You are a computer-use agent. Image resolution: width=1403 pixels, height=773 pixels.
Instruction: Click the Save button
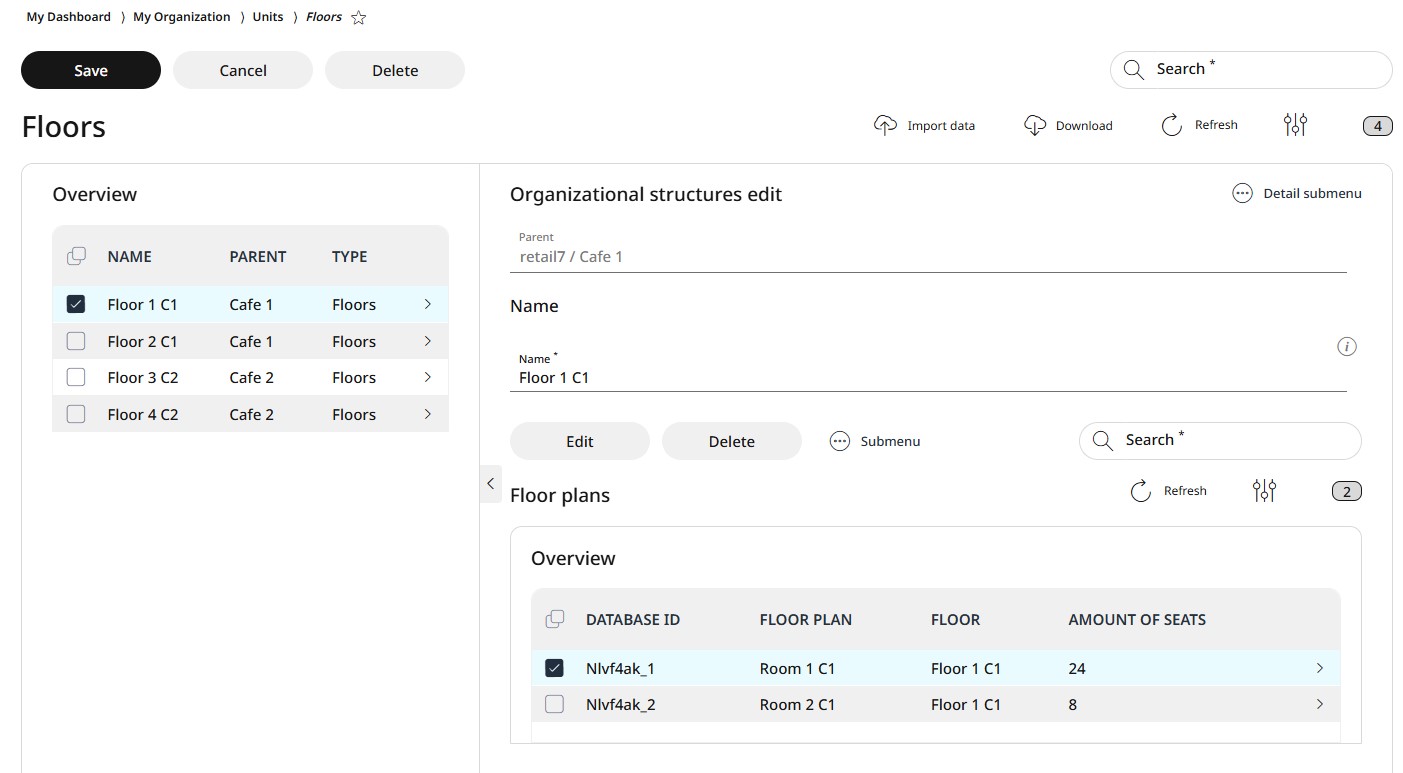(91, 70)
